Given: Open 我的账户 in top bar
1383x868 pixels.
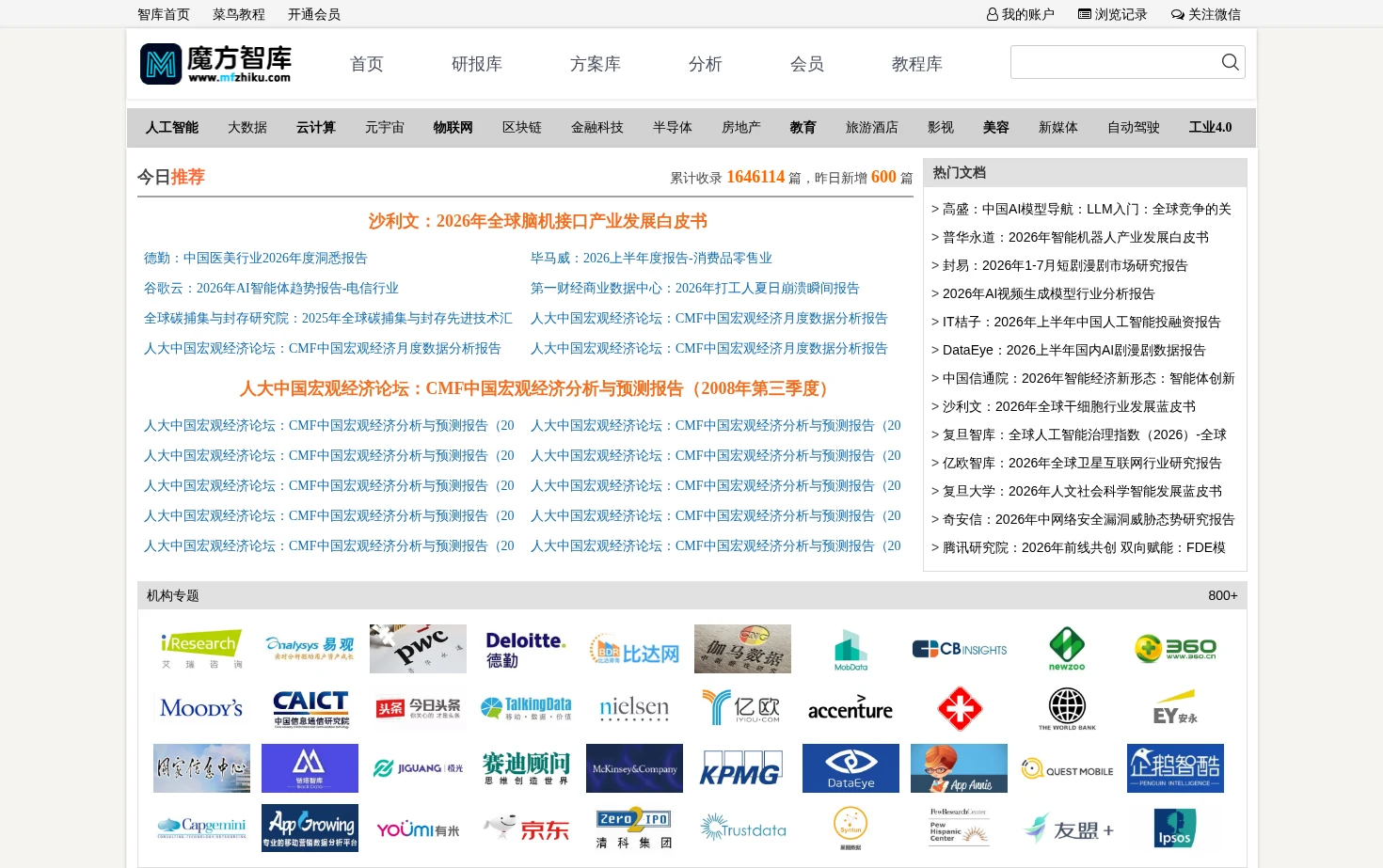Looking at the screenshot, I should click(x=1020, y=14).
